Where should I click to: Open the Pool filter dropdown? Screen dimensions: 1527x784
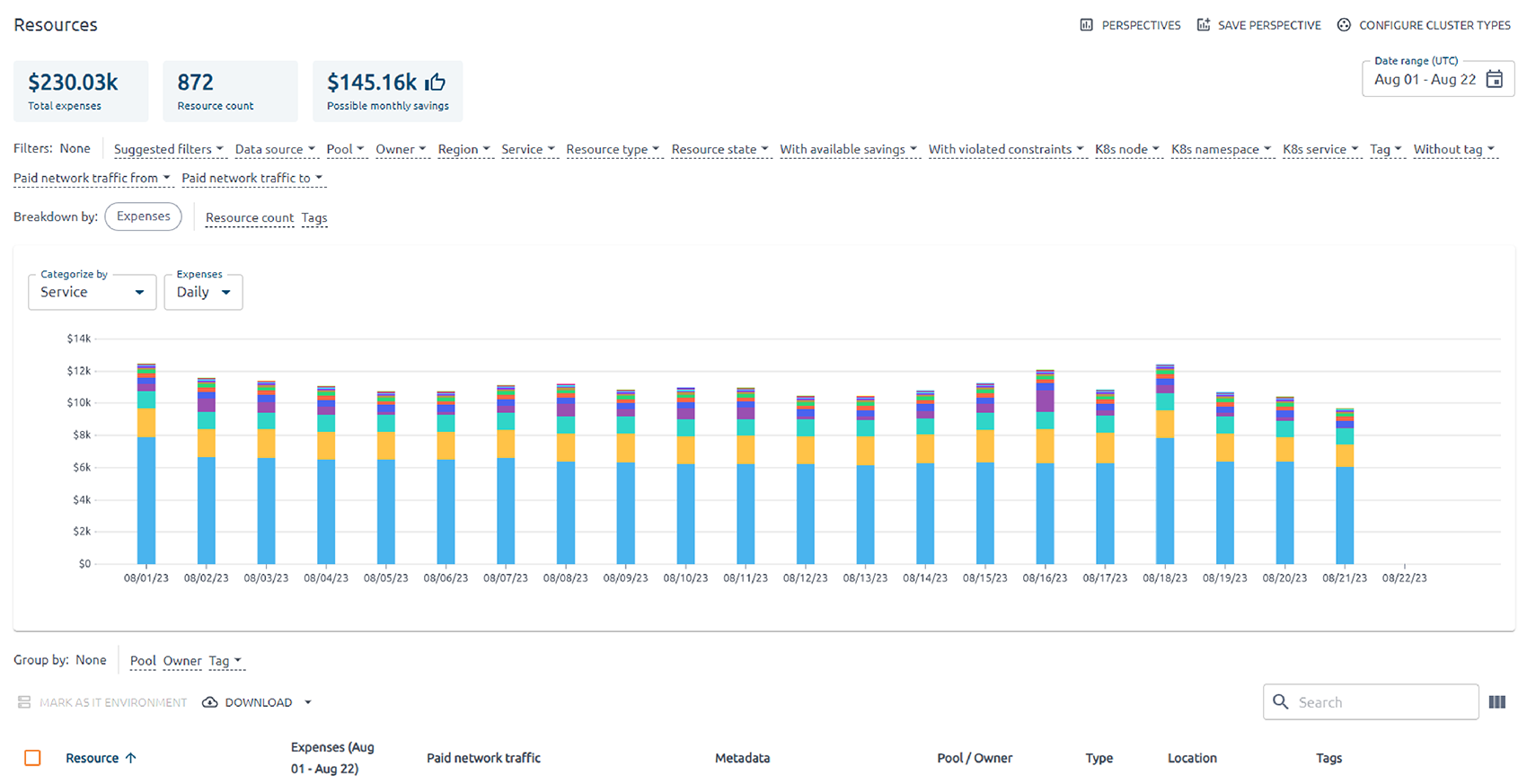coord(346,149)
